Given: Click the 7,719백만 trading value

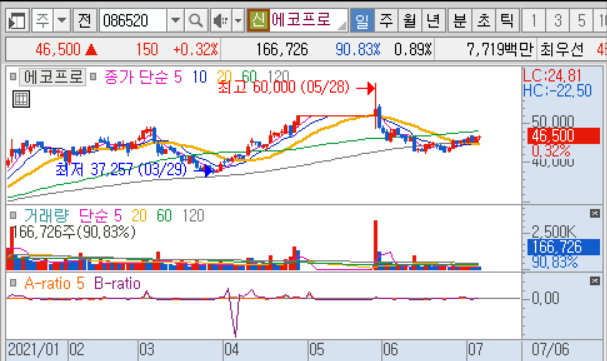Looking at the screenshot, I should [x=500, y=50].
